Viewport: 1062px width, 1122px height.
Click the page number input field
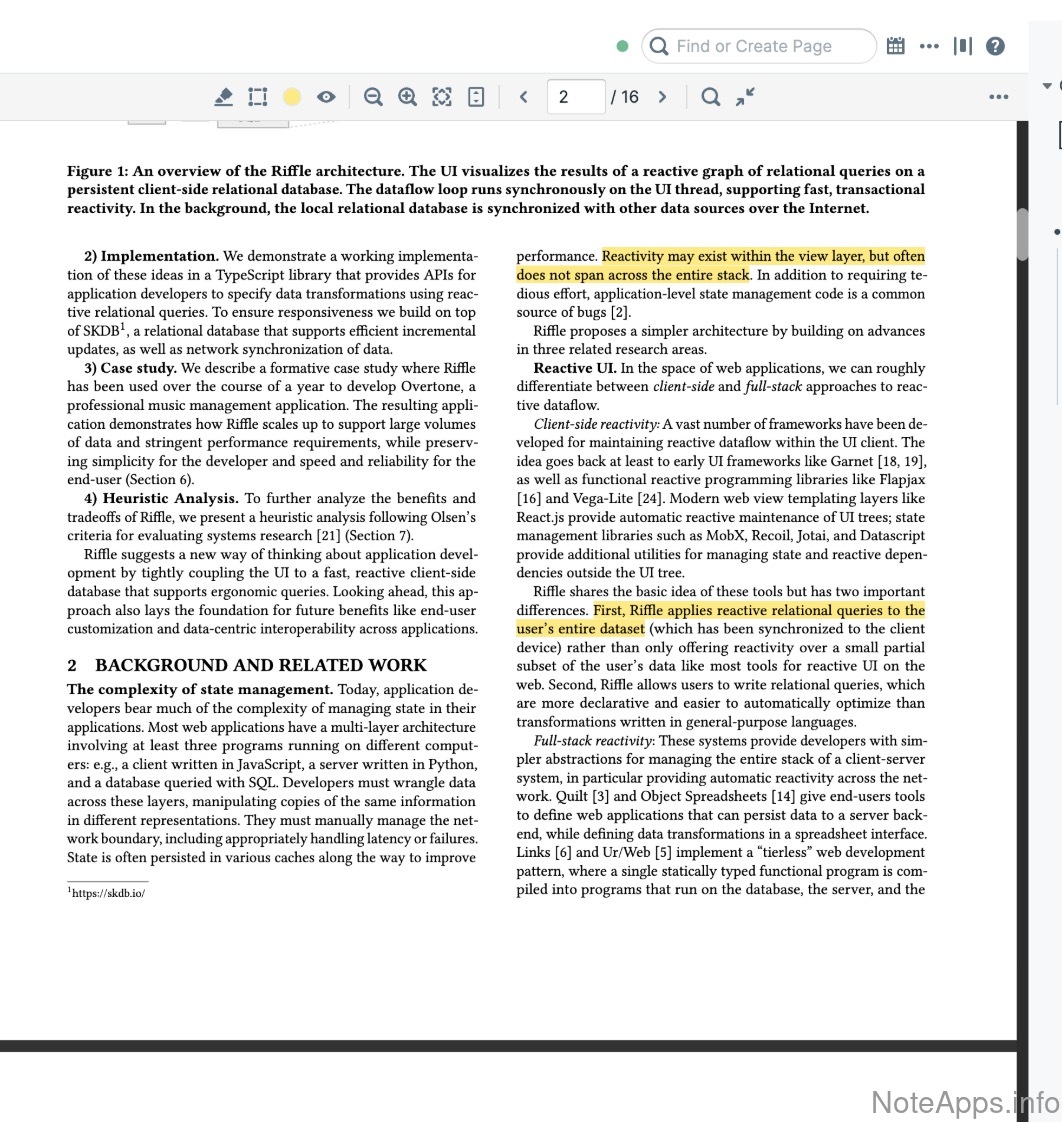point(575,97)
